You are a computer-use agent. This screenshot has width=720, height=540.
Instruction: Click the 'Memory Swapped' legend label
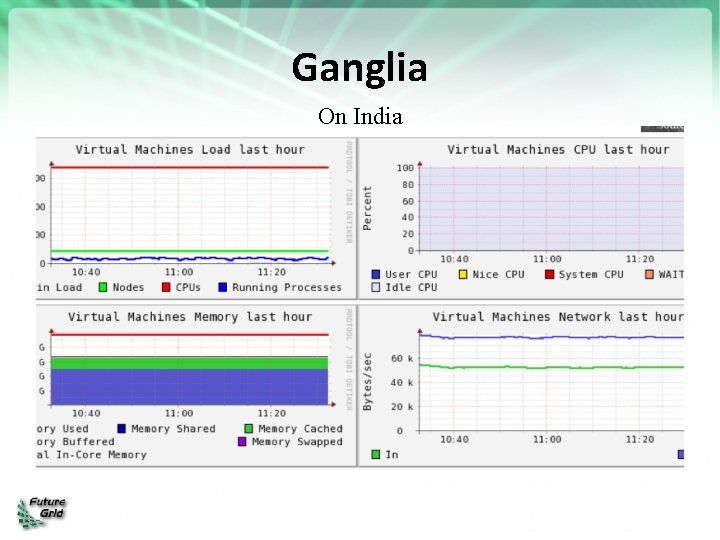pyautogui.click(x=297, y=442)
